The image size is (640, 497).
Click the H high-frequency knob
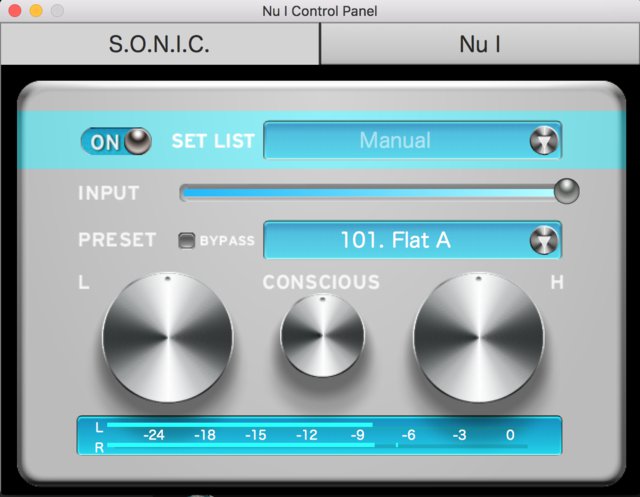[478, 337]
